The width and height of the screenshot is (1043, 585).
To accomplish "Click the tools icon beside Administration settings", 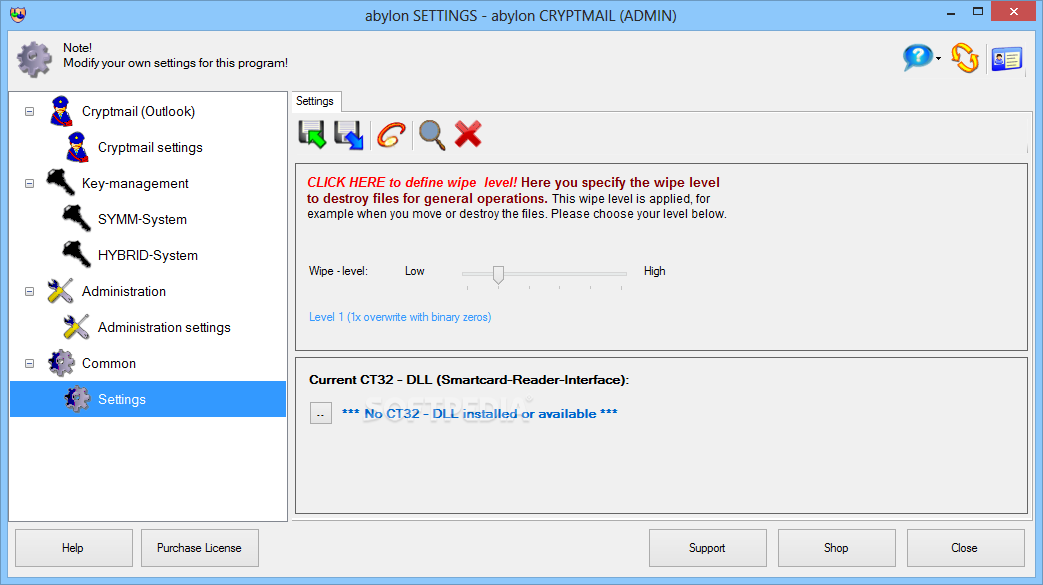I will (76, 327).
